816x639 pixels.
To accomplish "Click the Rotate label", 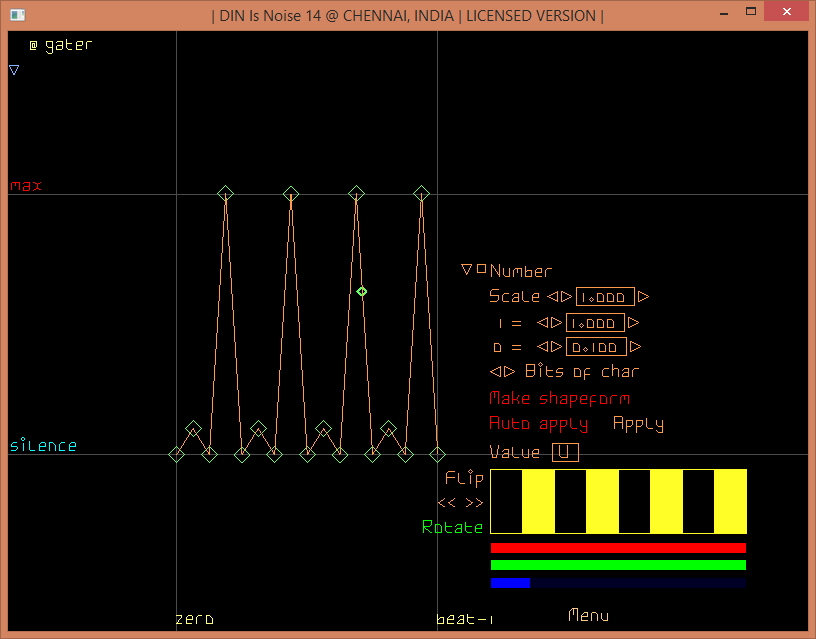I will [452, 527].
